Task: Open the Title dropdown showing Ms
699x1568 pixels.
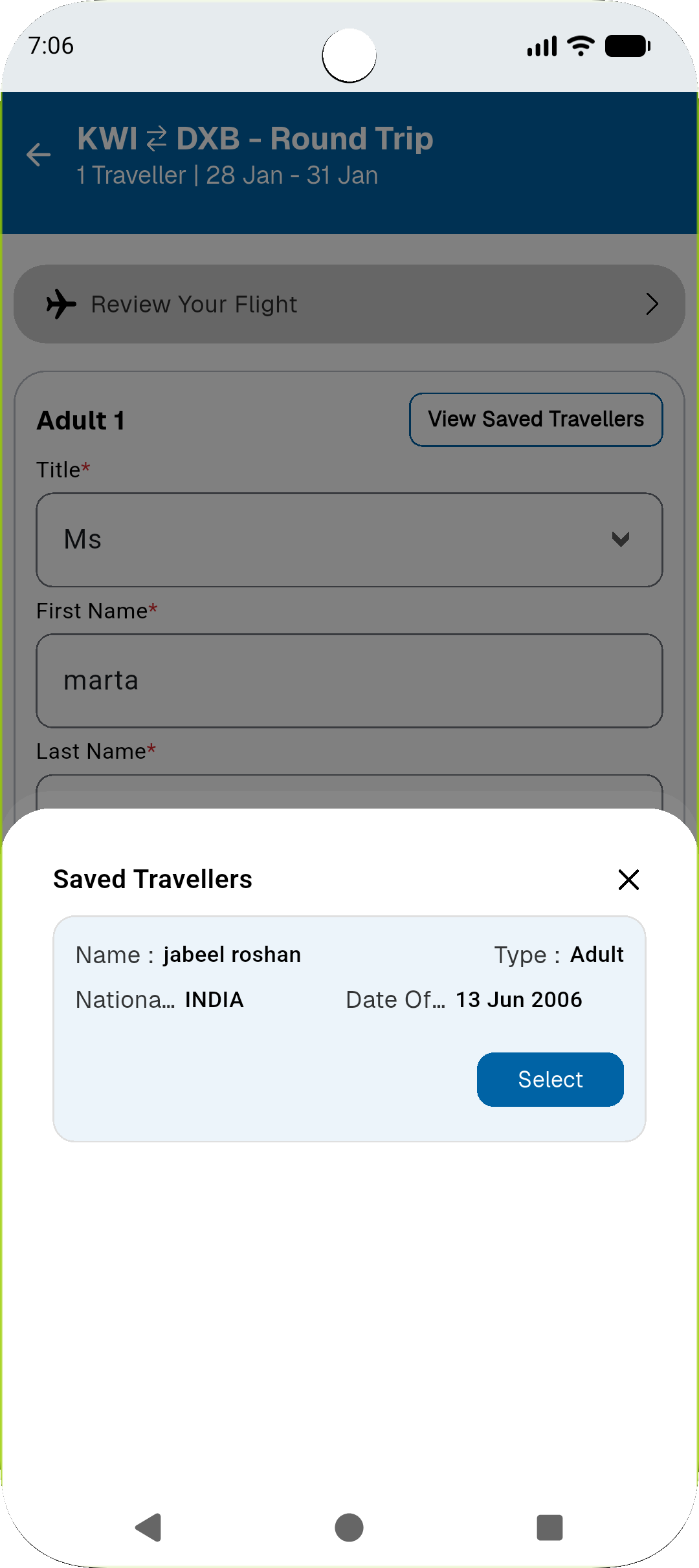Action: (x=349, y=540)
